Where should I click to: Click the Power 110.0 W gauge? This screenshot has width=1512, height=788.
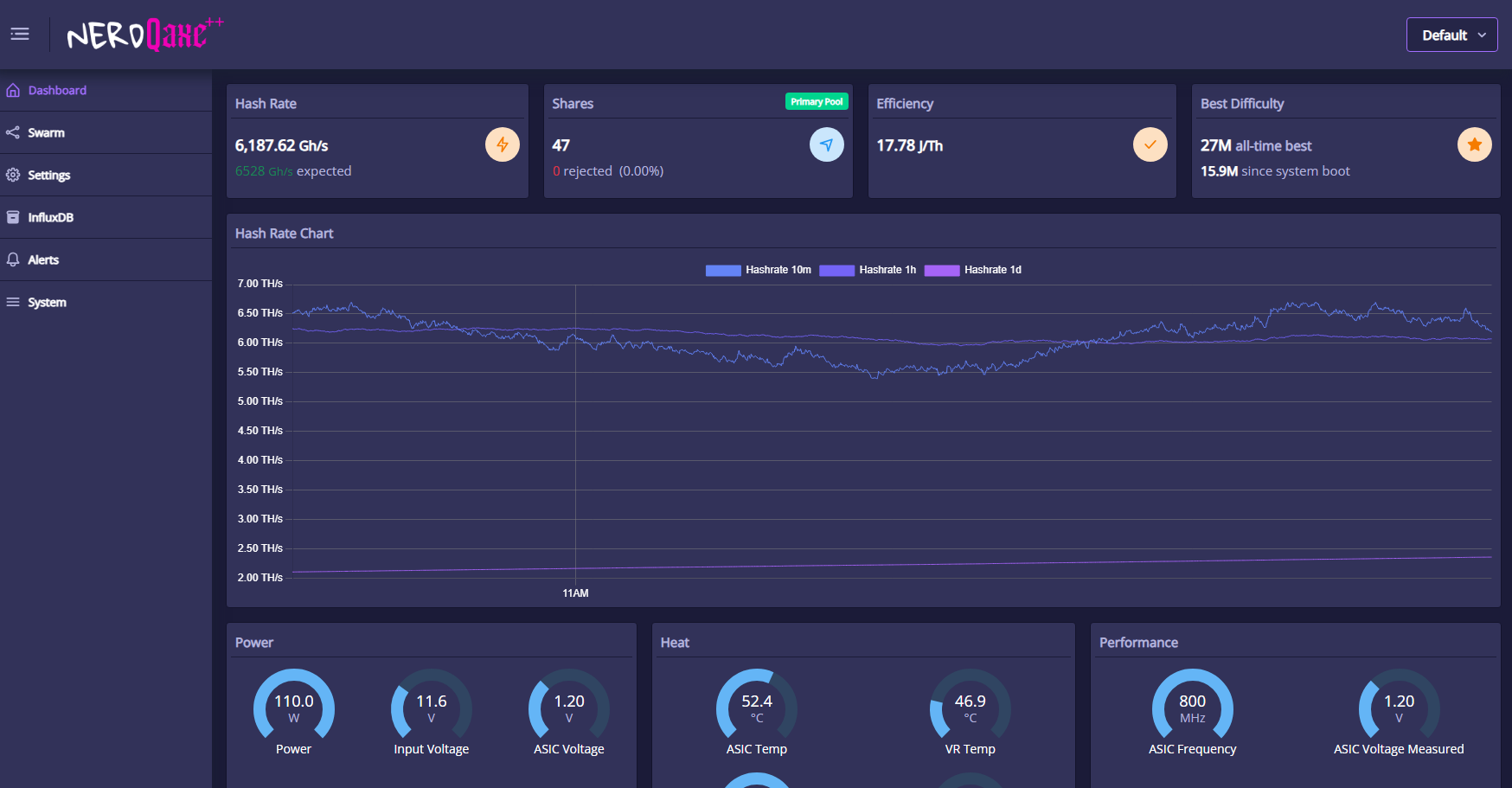pos(293,708)
